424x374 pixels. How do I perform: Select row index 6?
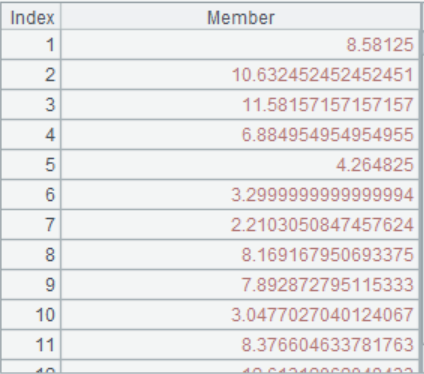31,195
